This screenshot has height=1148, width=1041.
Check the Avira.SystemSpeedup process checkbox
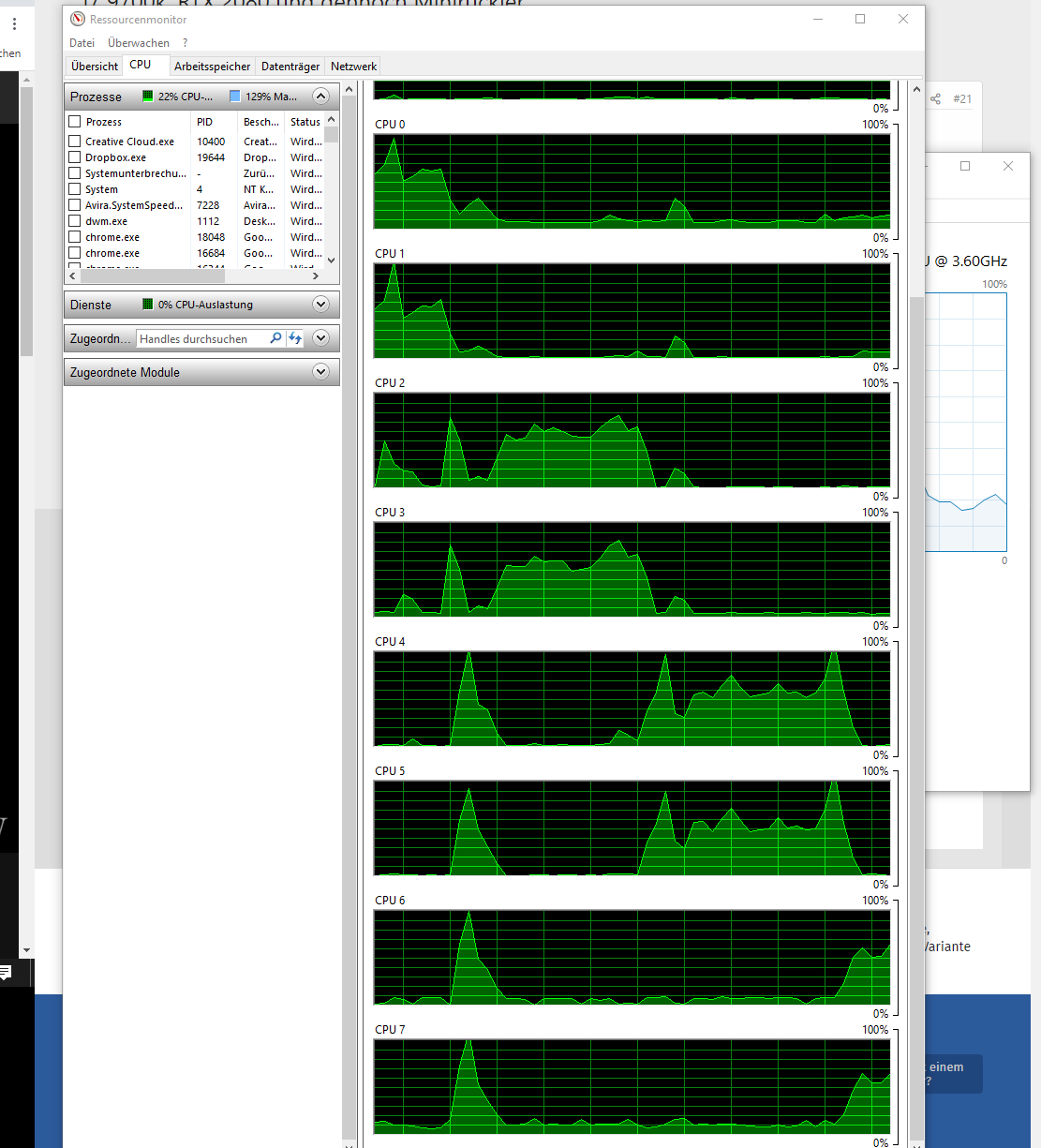coord(75,205)
